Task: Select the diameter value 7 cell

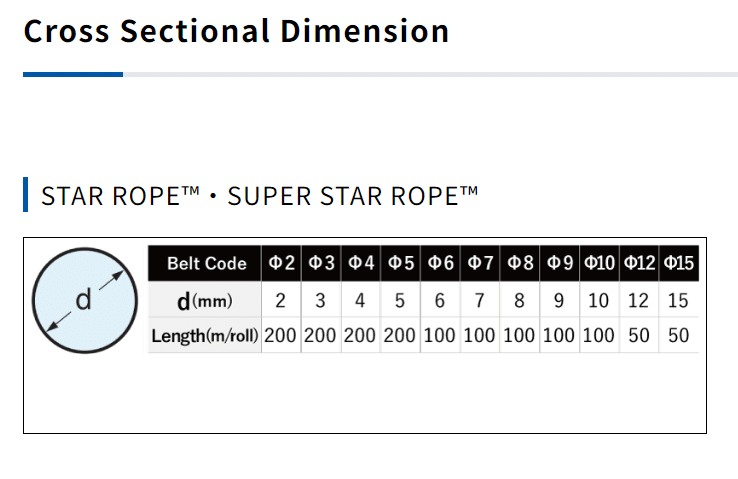Action: pos(480,300)
